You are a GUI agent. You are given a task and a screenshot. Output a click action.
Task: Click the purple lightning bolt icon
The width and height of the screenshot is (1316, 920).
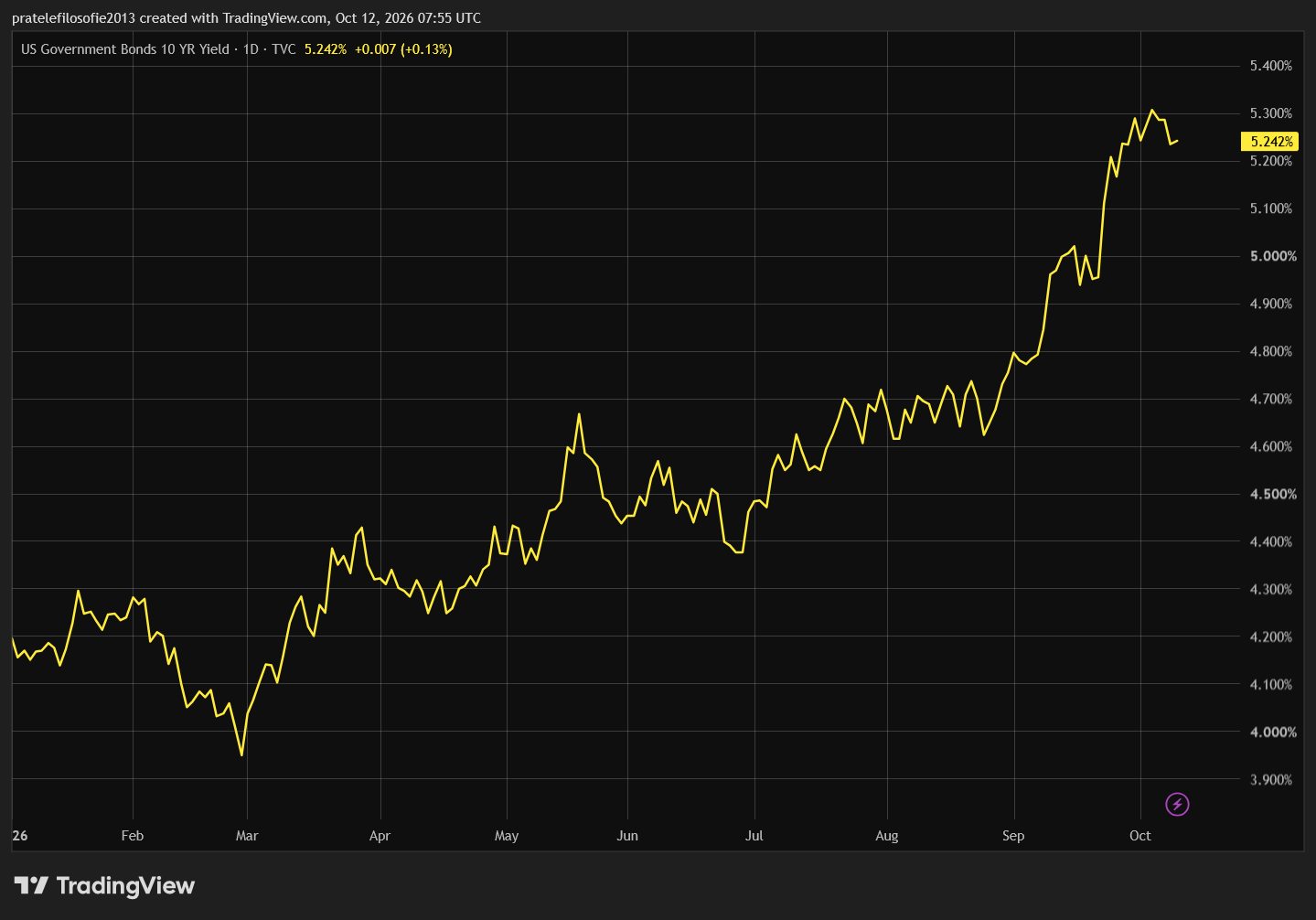pyautogui.click(x=1177, y=804)
